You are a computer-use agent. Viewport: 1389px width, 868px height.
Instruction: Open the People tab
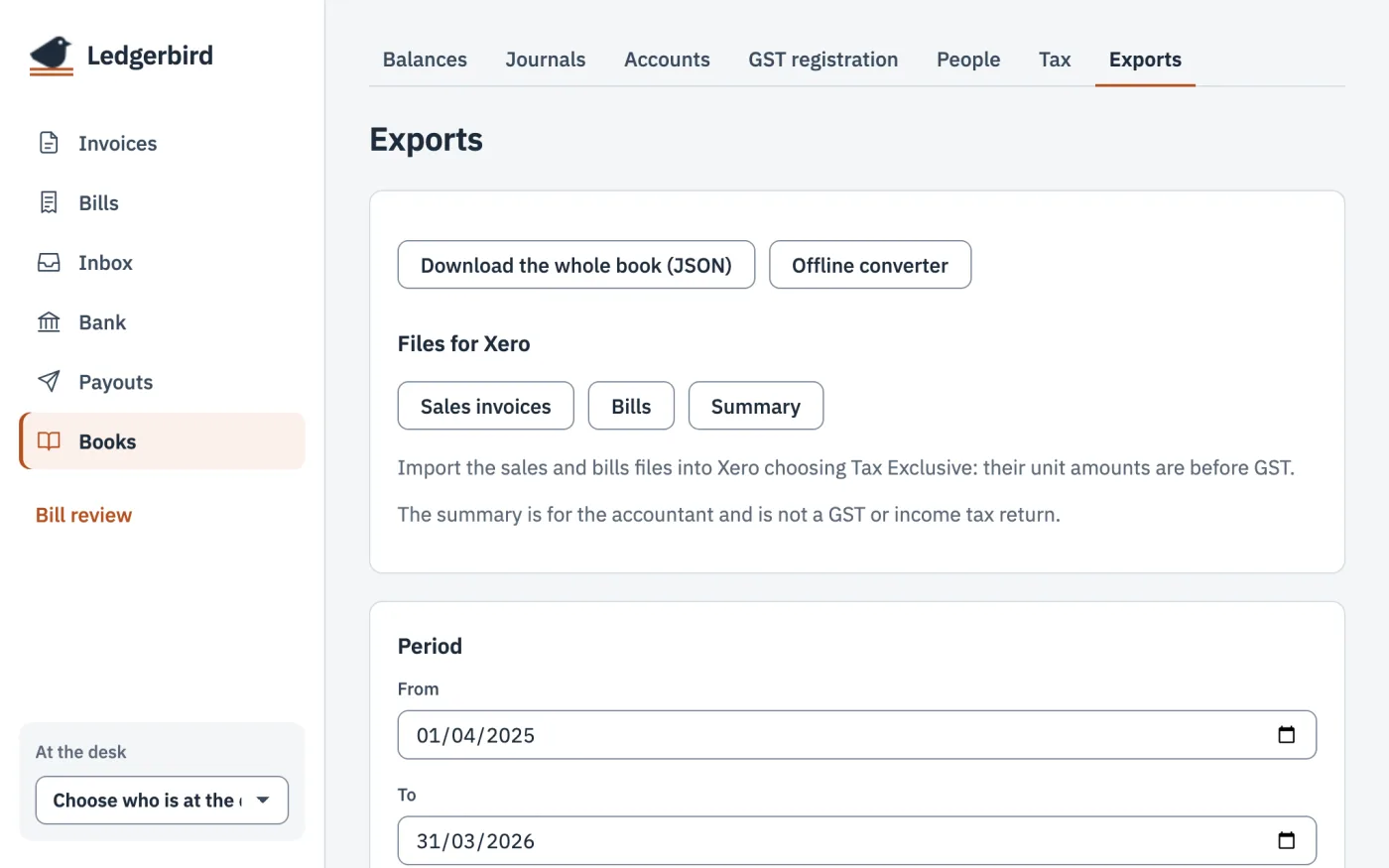[968, 60]
